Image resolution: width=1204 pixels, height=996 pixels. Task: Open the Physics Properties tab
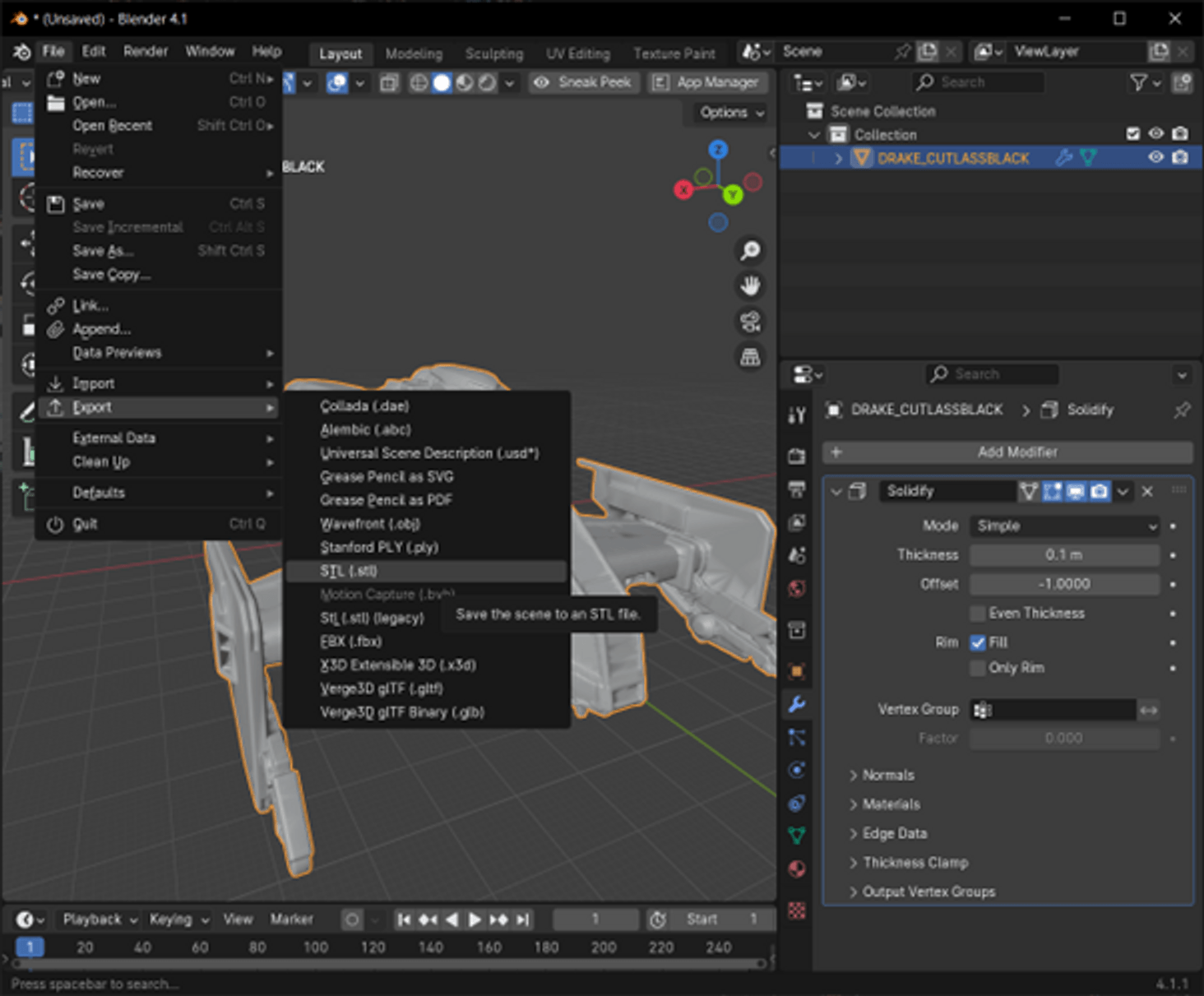tap(796, 770)
